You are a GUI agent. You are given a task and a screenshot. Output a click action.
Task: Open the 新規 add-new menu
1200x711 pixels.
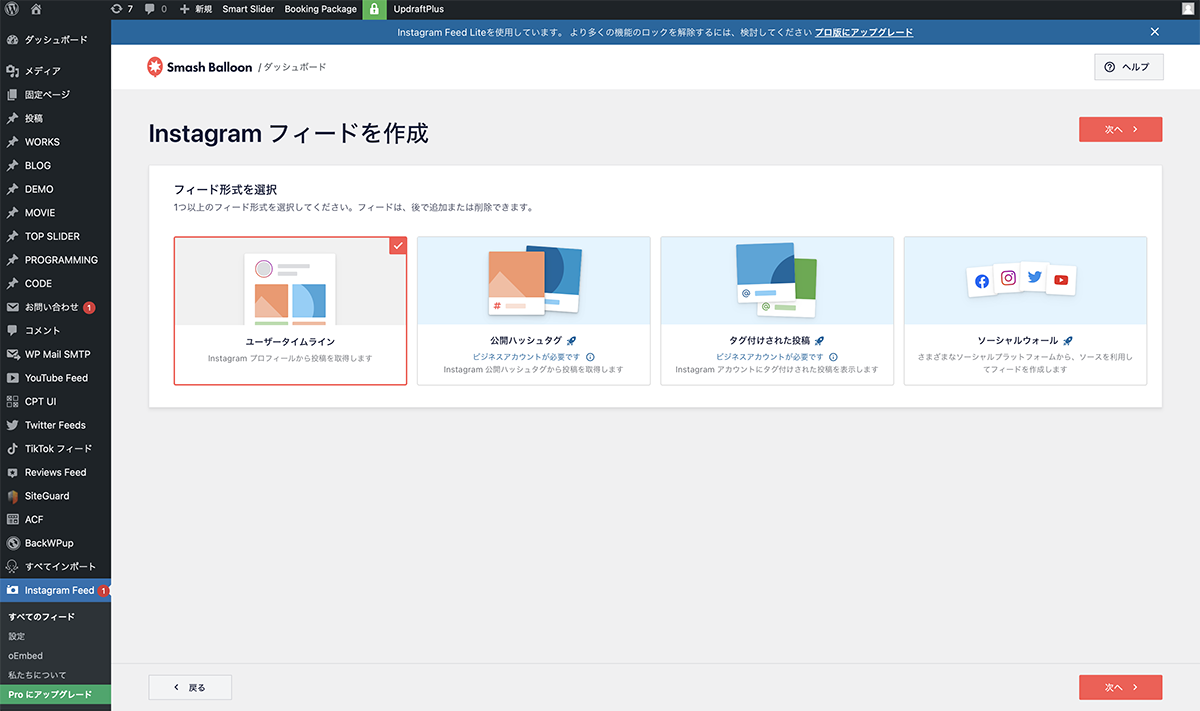[195, 9]
